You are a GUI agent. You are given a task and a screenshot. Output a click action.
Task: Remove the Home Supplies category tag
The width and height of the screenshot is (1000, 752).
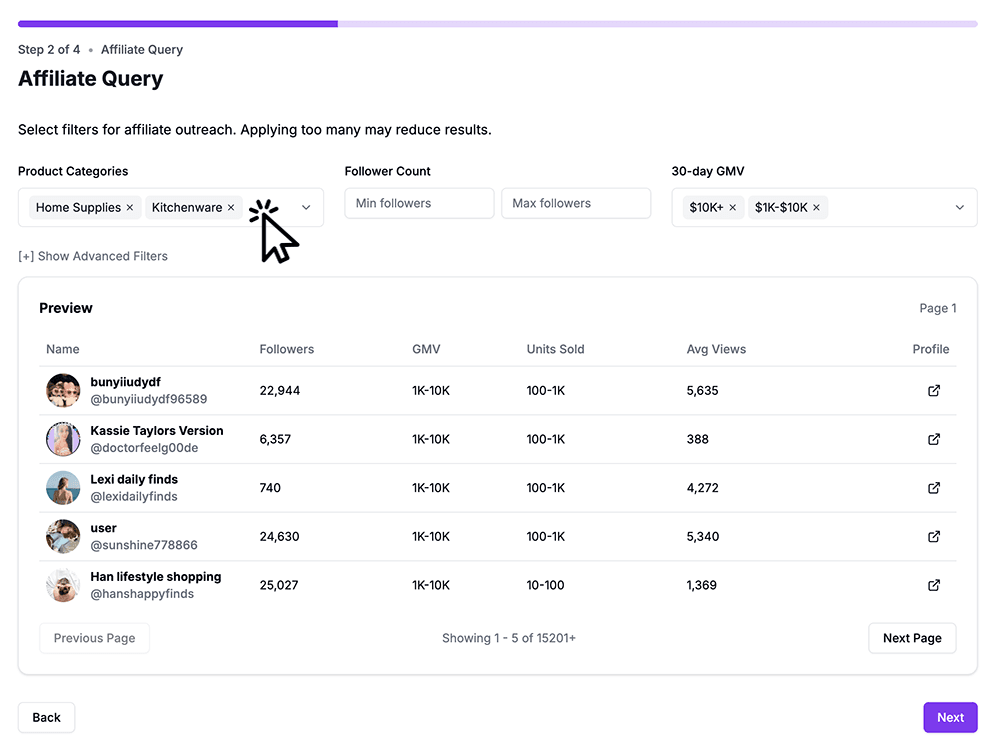[x=130, y=208]
